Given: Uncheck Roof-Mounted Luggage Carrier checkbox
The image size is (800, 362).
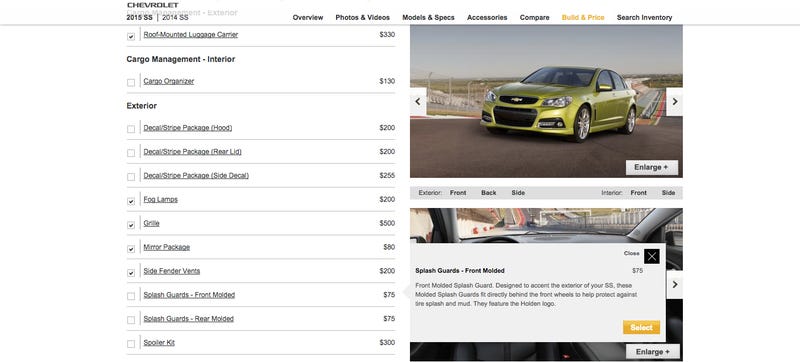Looking at the screenshot, I should 131,37.
